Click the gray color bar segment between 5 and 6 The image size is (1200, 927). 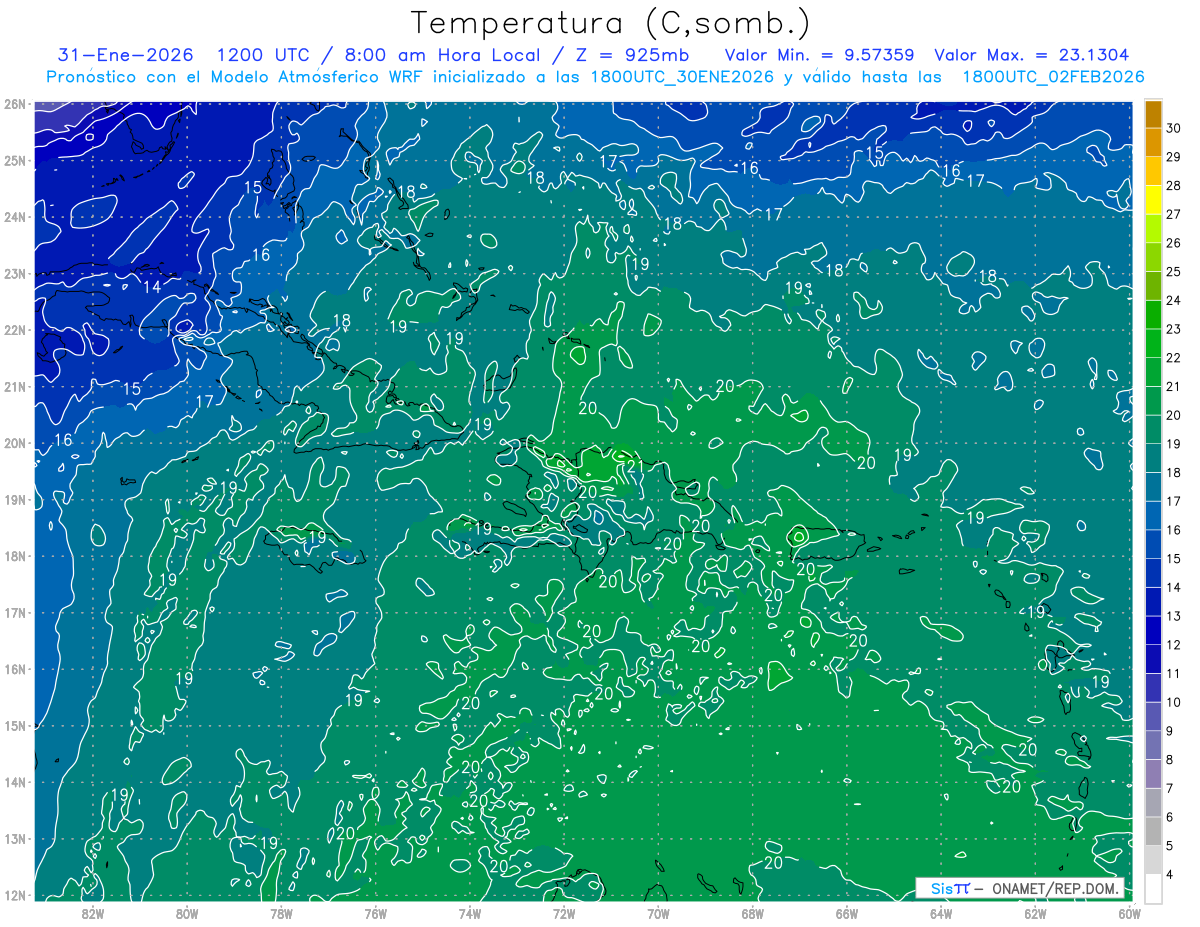tap(1153, 832)
